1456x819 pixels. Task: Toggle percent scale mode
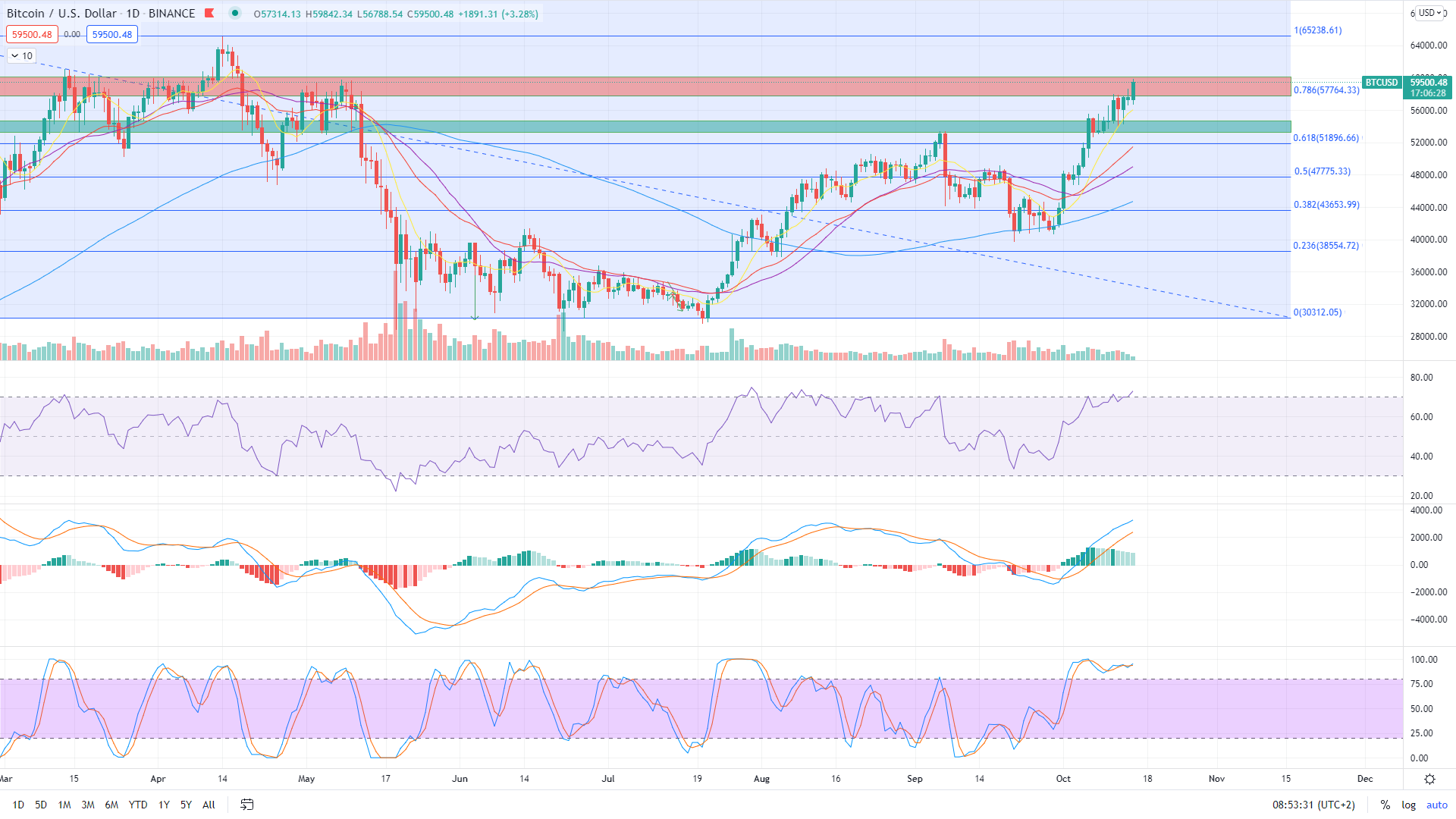tap(1385, 805)
